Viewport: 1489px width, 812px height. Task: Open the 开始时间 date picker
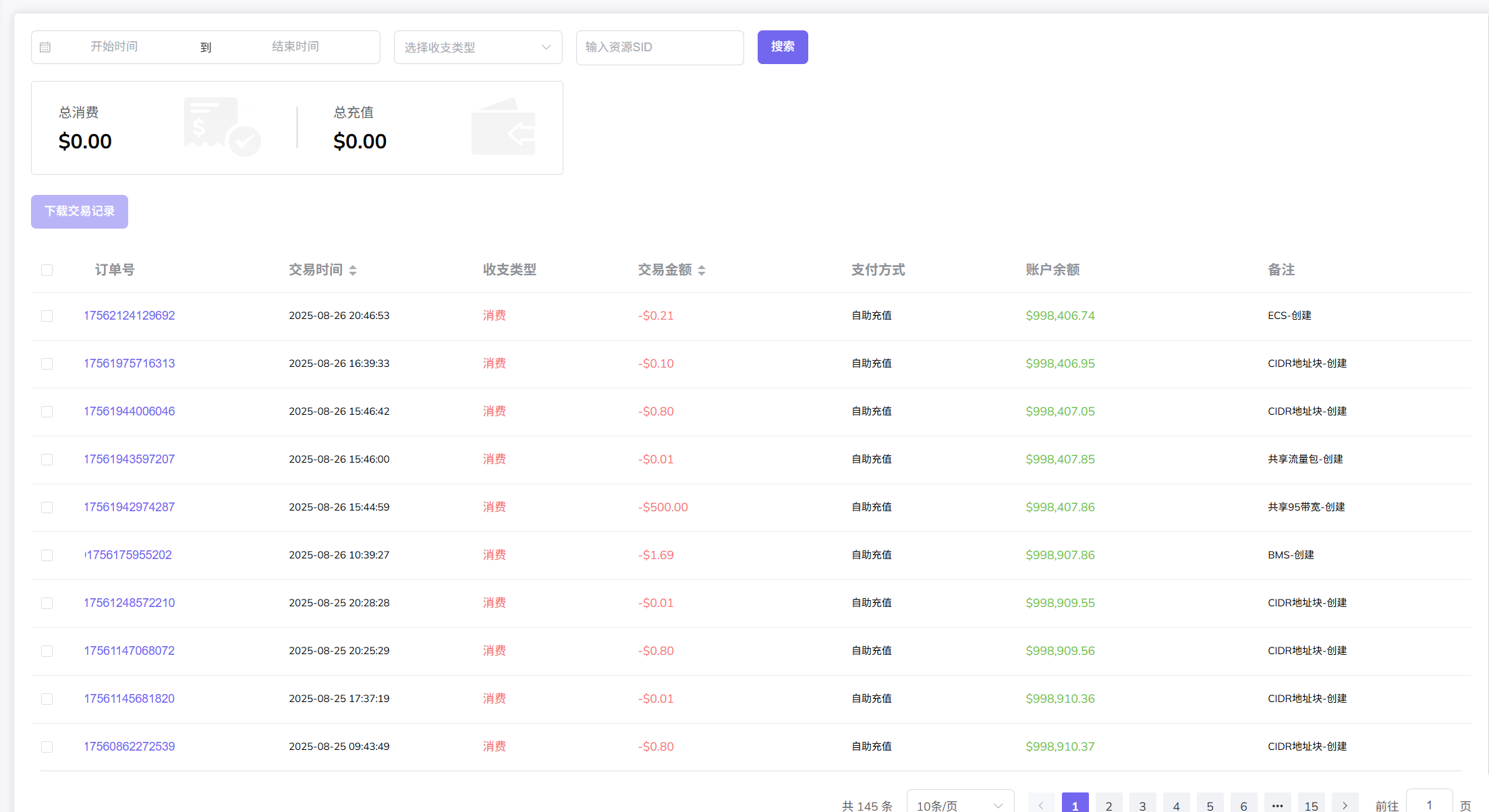(x=114, y=47)
